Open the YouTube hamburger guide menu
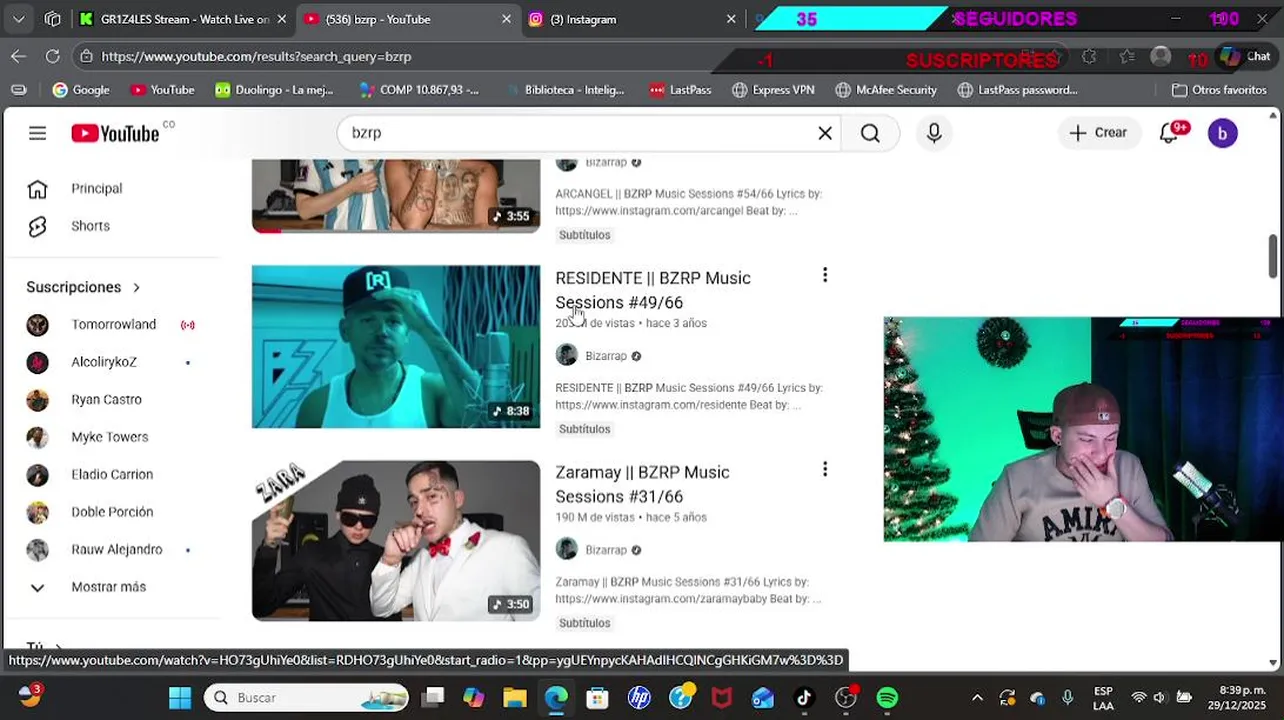Image resolution: width=1284 pixels, height=720 pixels. point(37,133)
